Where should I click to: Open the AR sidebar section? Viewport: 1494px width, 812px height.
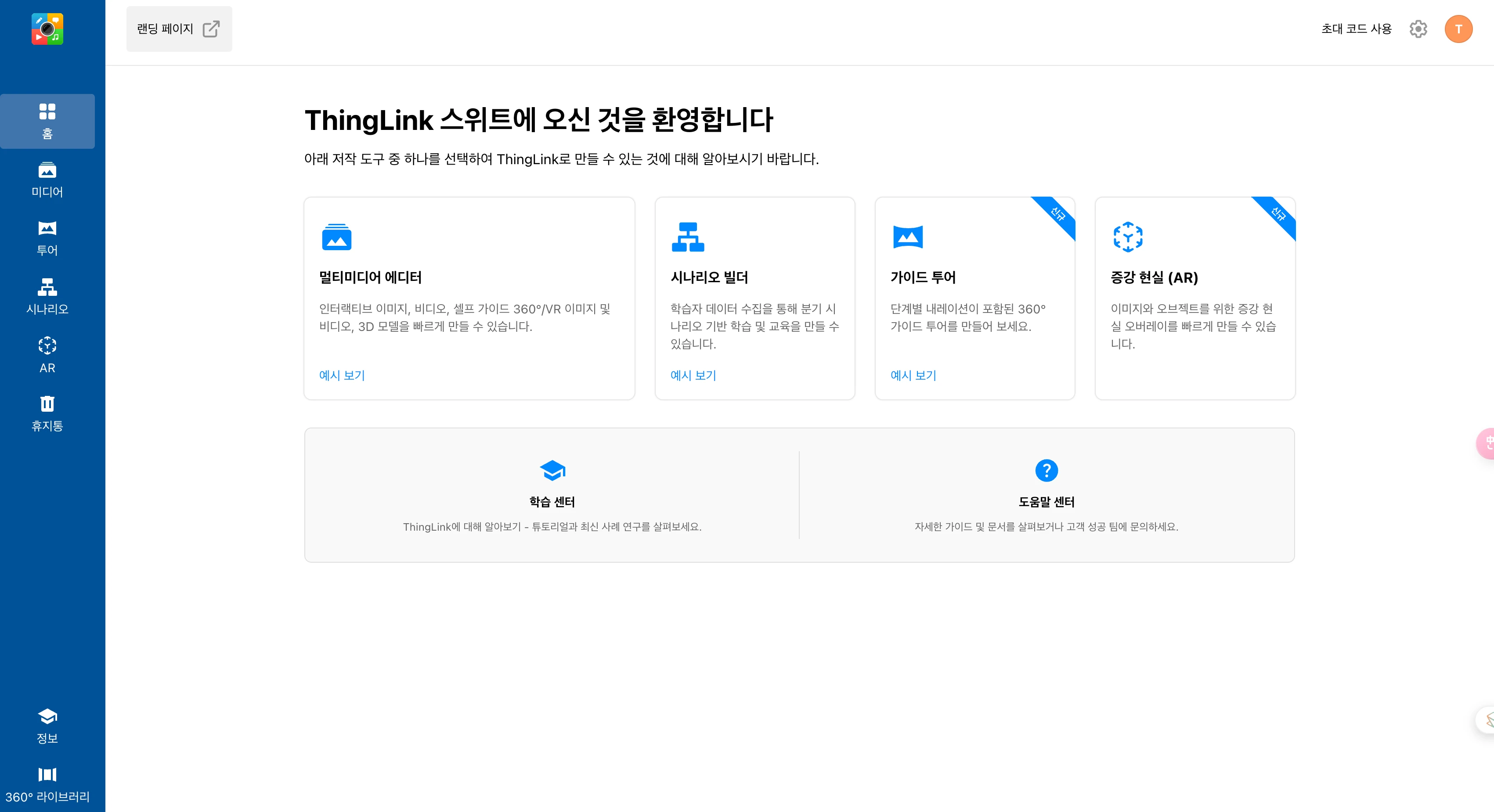(x=47, y=355)
